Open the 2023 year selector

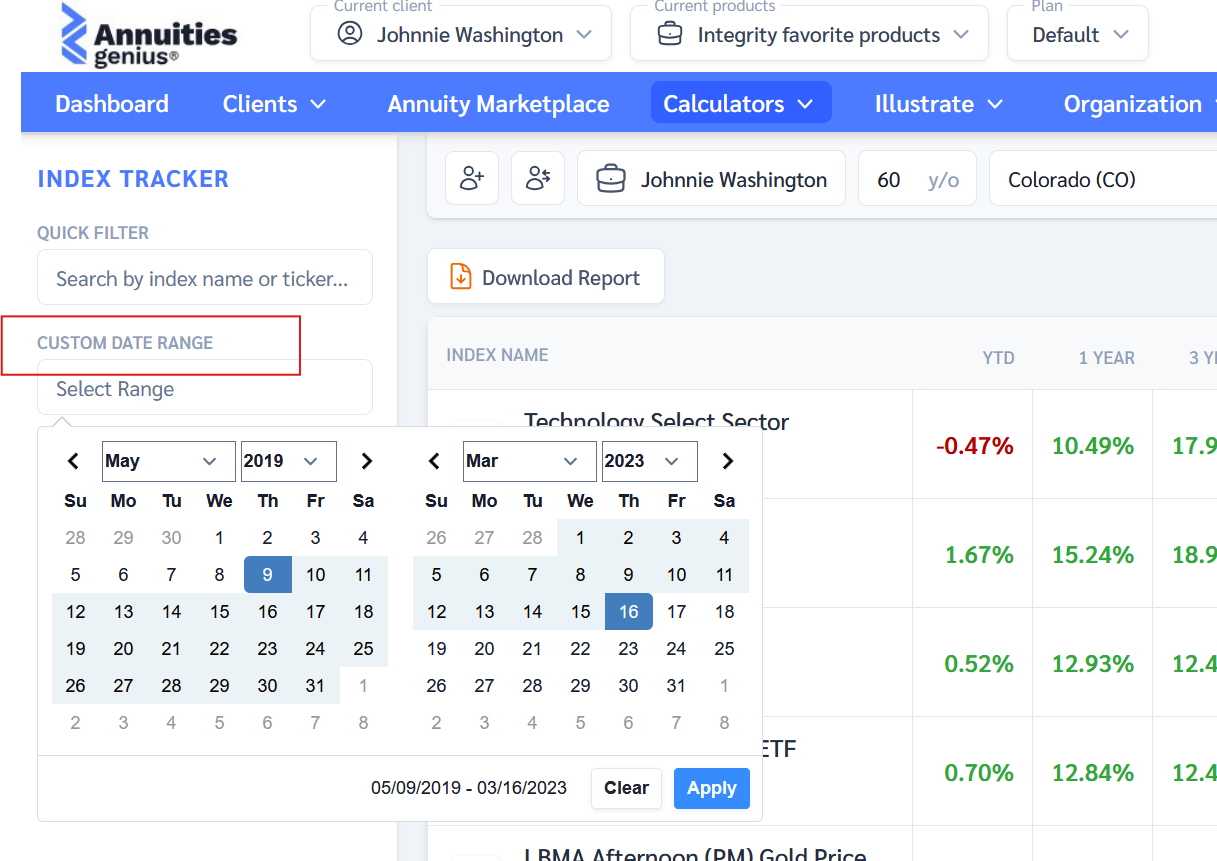[x=649, y=461]
